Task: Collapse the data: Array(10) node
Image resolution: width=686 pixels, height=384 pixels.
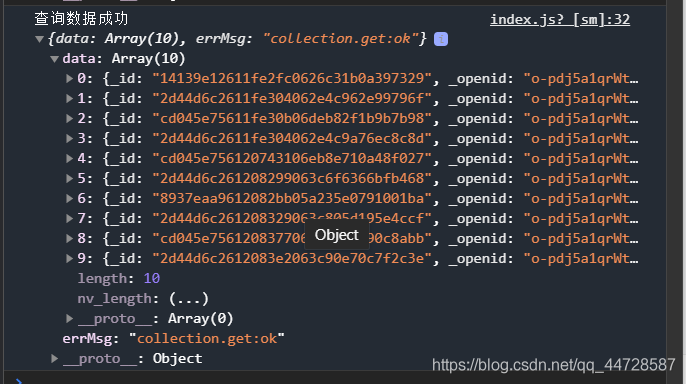Action: pos(55,59)
